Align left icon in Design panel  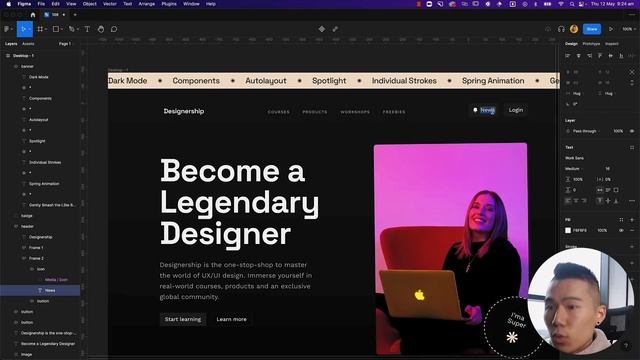click(567, 56)
